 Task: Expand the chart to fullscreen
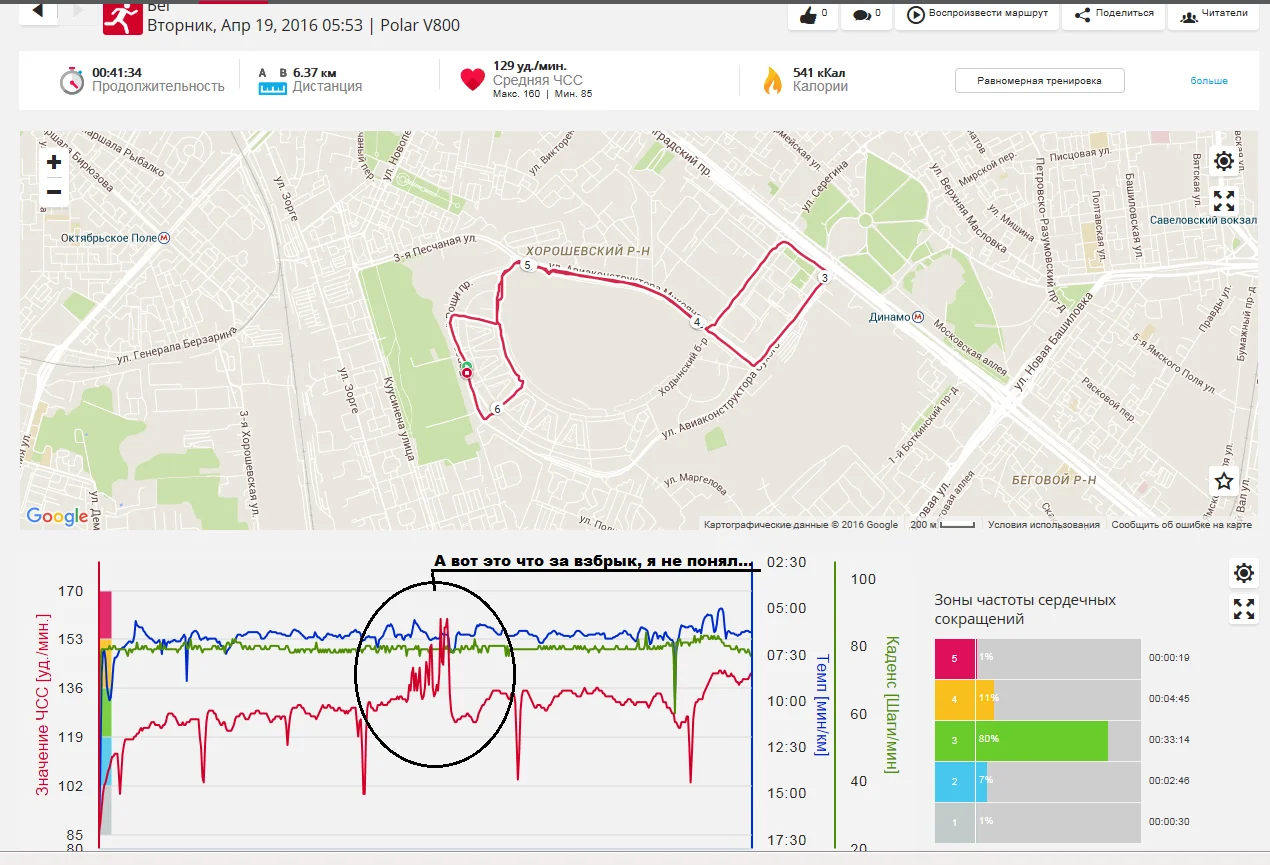[x=1243, y=609]
